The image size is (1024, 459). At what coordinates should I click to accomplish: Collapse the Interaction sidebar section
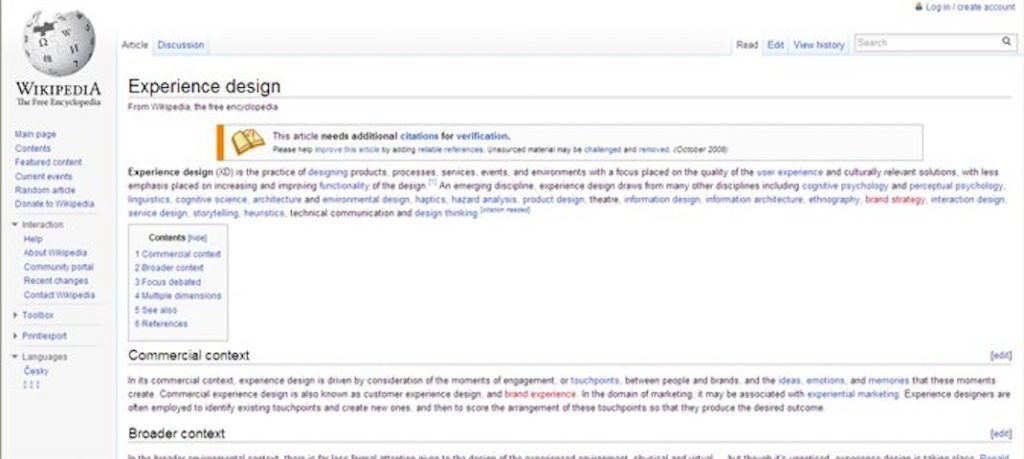15,225
